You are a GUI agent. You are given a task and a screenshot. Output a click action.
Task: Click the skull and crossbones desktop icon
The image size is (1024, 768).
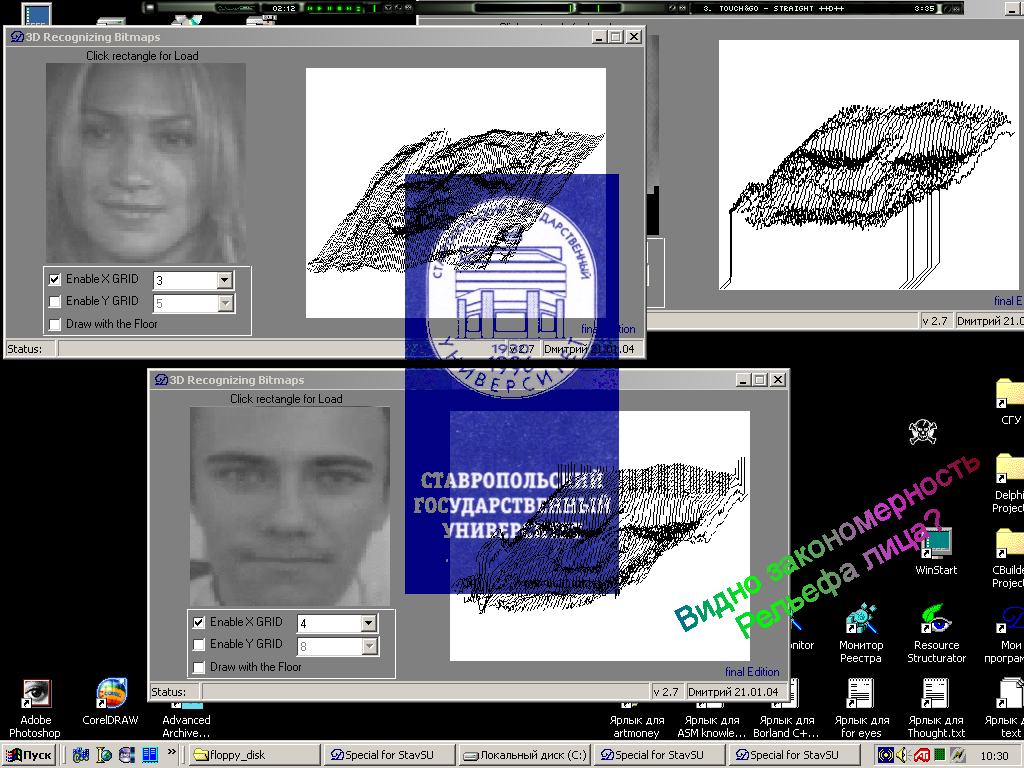[x=922, y=431]
